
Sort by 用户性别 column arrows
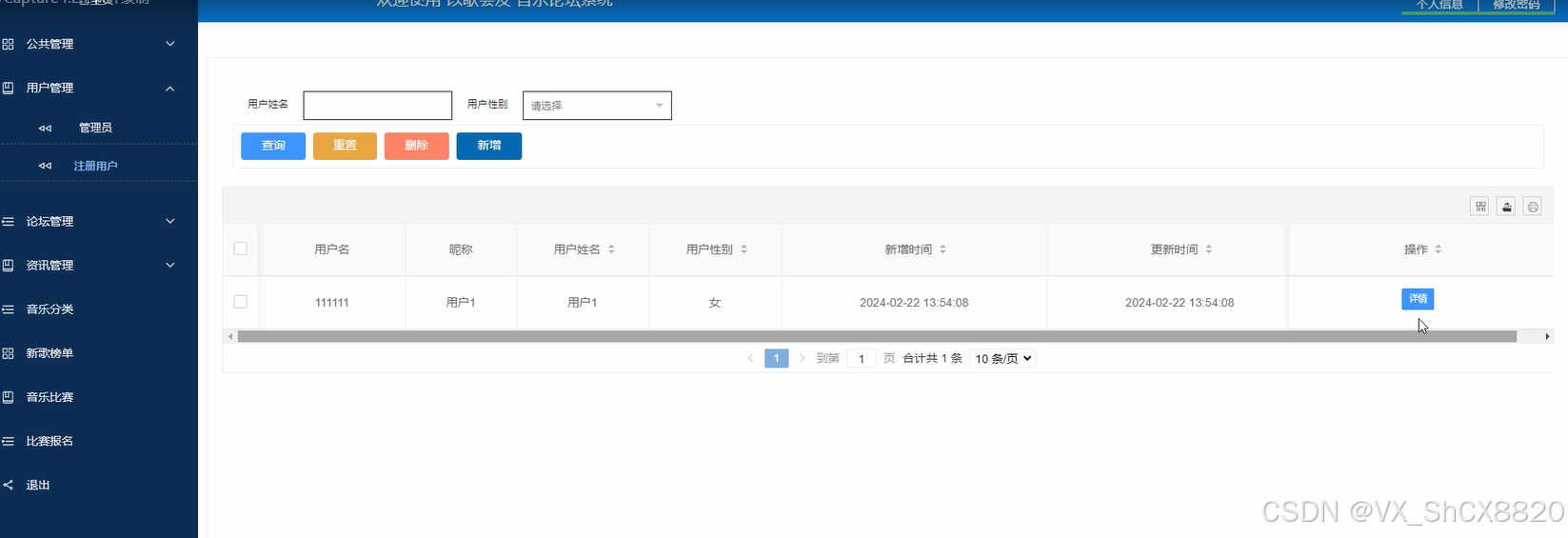[744, 249]
